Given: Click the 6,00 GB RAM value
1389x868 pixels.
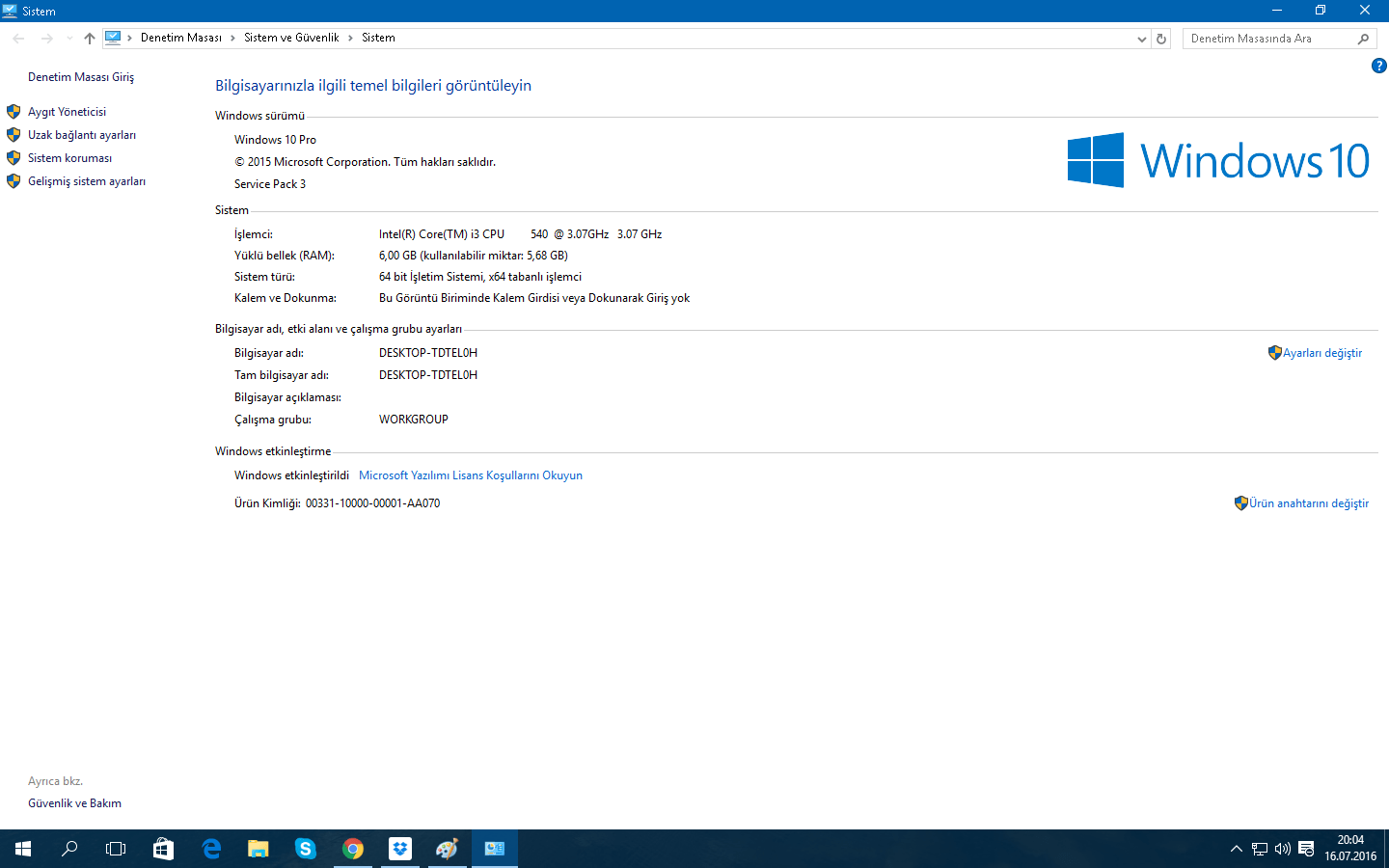Looking at the screenshot, I should point(474,256).
